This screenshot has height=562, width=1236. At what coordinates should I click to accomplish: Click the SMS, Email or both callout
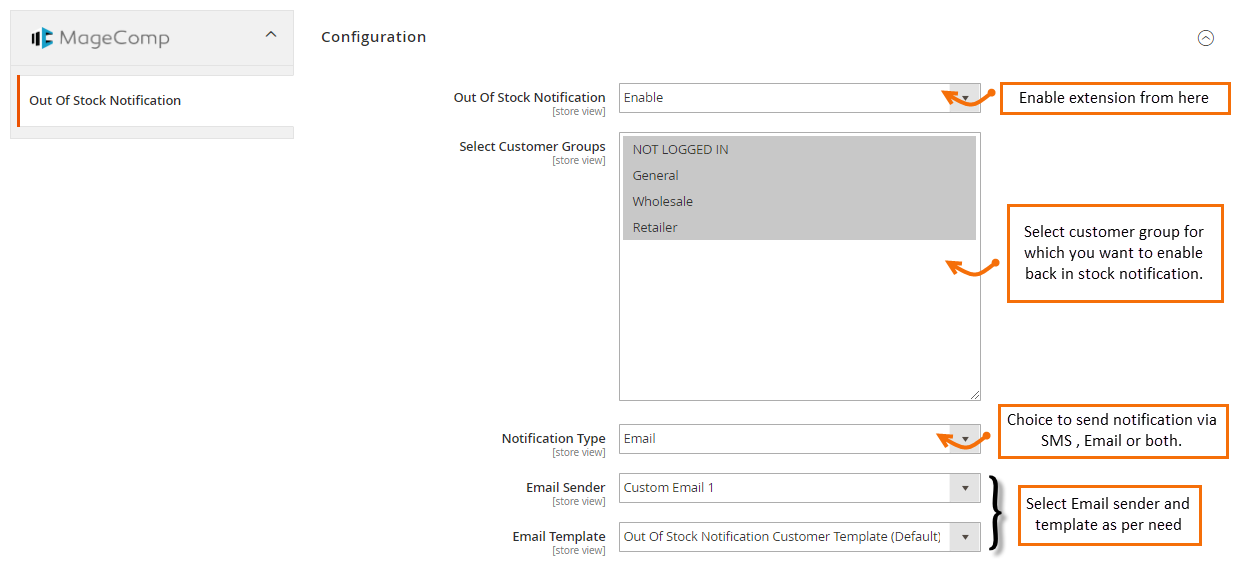[x=1112, y=431]
